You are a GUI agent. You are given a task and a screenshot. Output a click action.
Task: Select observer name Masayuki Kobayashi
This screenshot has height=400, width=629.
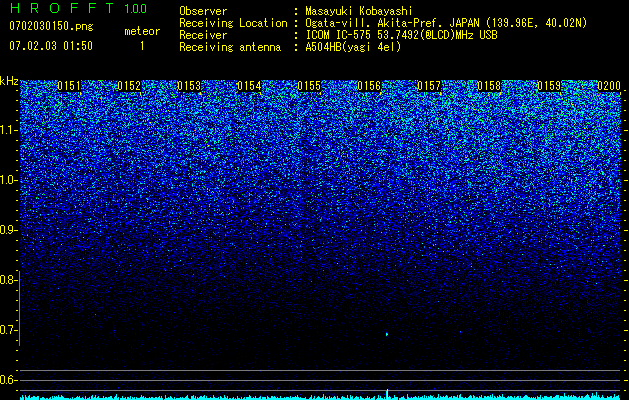point(359,11)
